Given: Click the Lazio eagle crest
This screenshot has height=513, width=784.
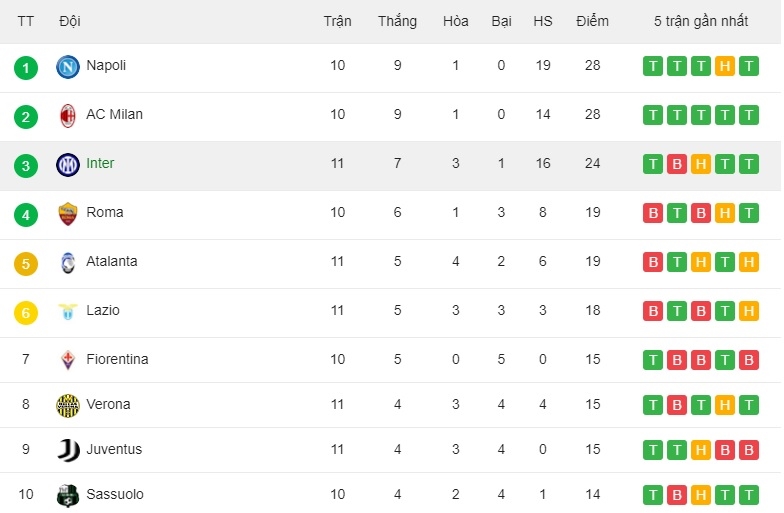Looking at the screenshot, I should pos(68,312).
